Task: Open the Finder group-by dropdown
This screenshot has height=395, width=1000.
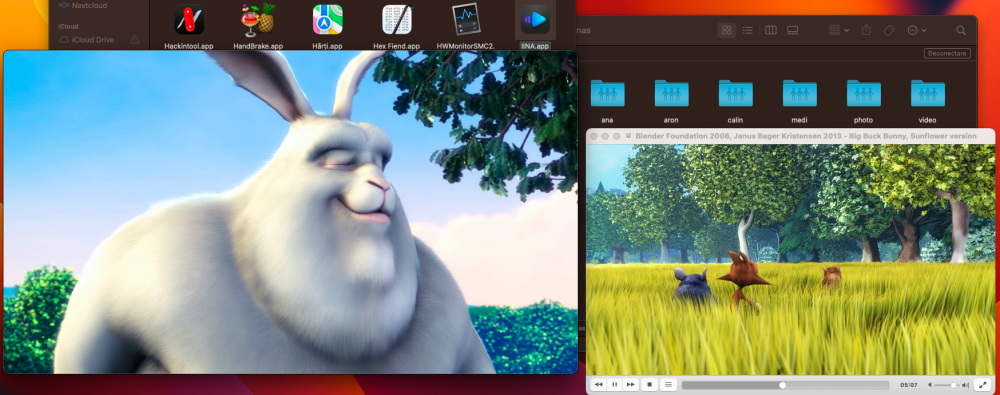Action: pyautogui.click(x=839, y=30)
